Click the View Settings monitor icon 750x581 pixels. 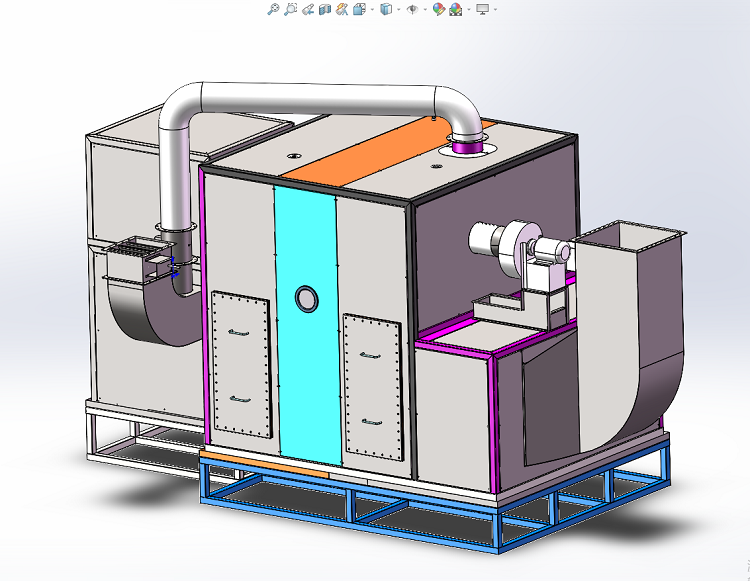tap(483, 9)
